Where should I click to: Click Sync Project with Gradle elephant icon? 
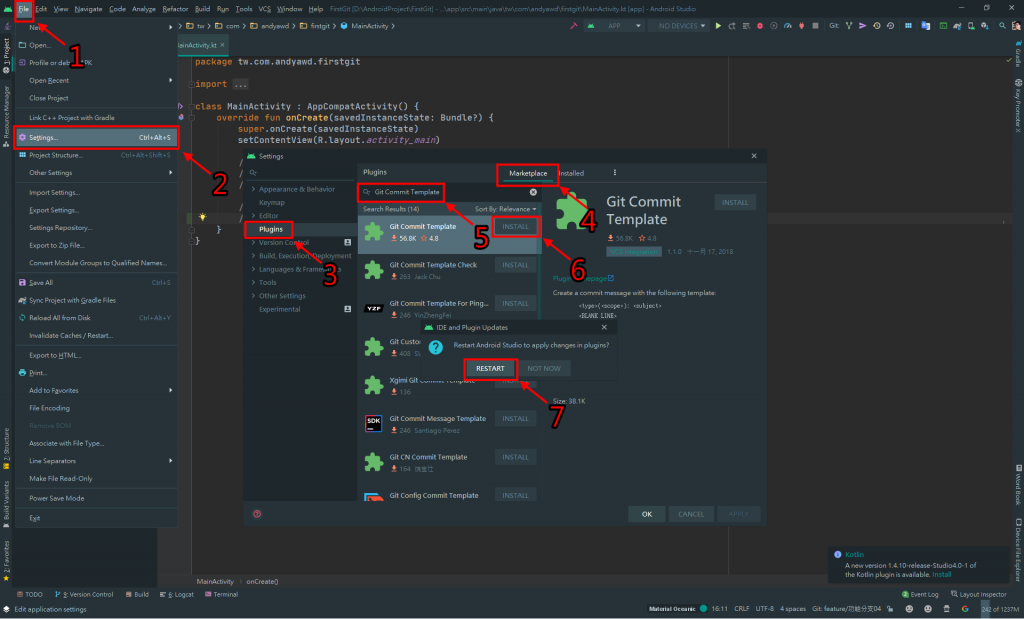(957, 26)
